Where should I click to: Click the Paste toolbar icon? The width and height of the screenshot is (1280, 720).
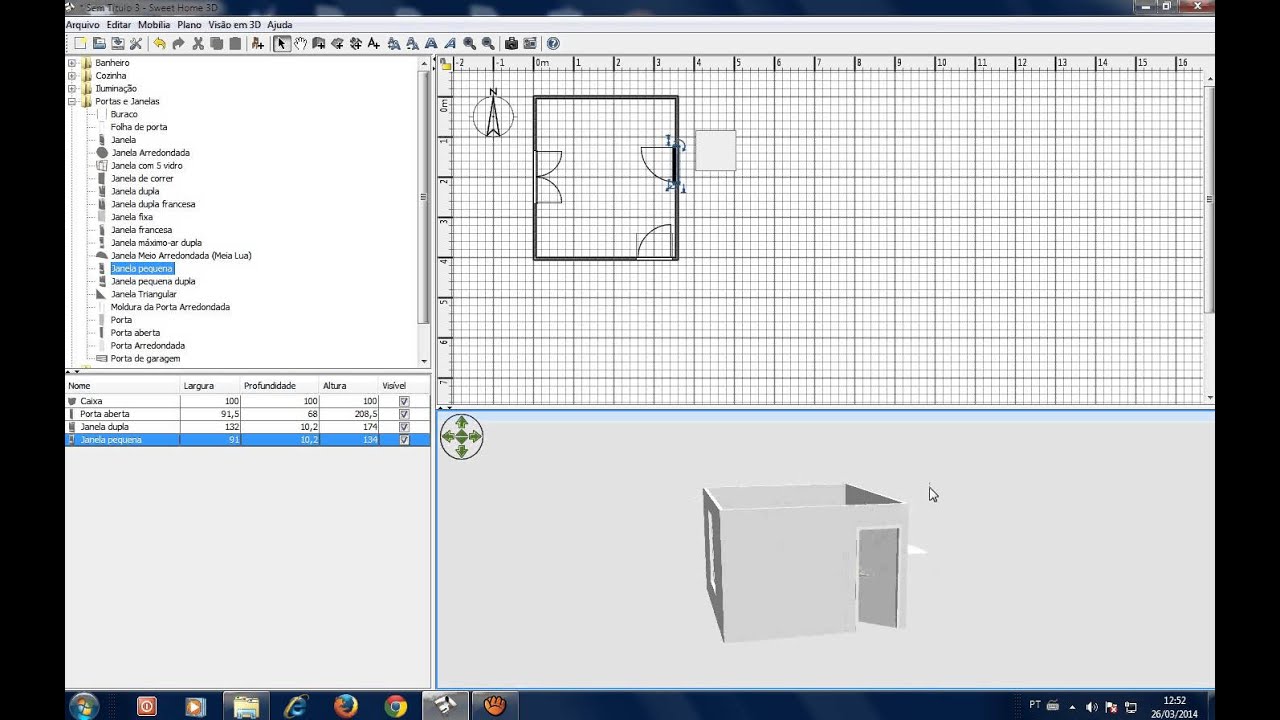tap(235, 44)
